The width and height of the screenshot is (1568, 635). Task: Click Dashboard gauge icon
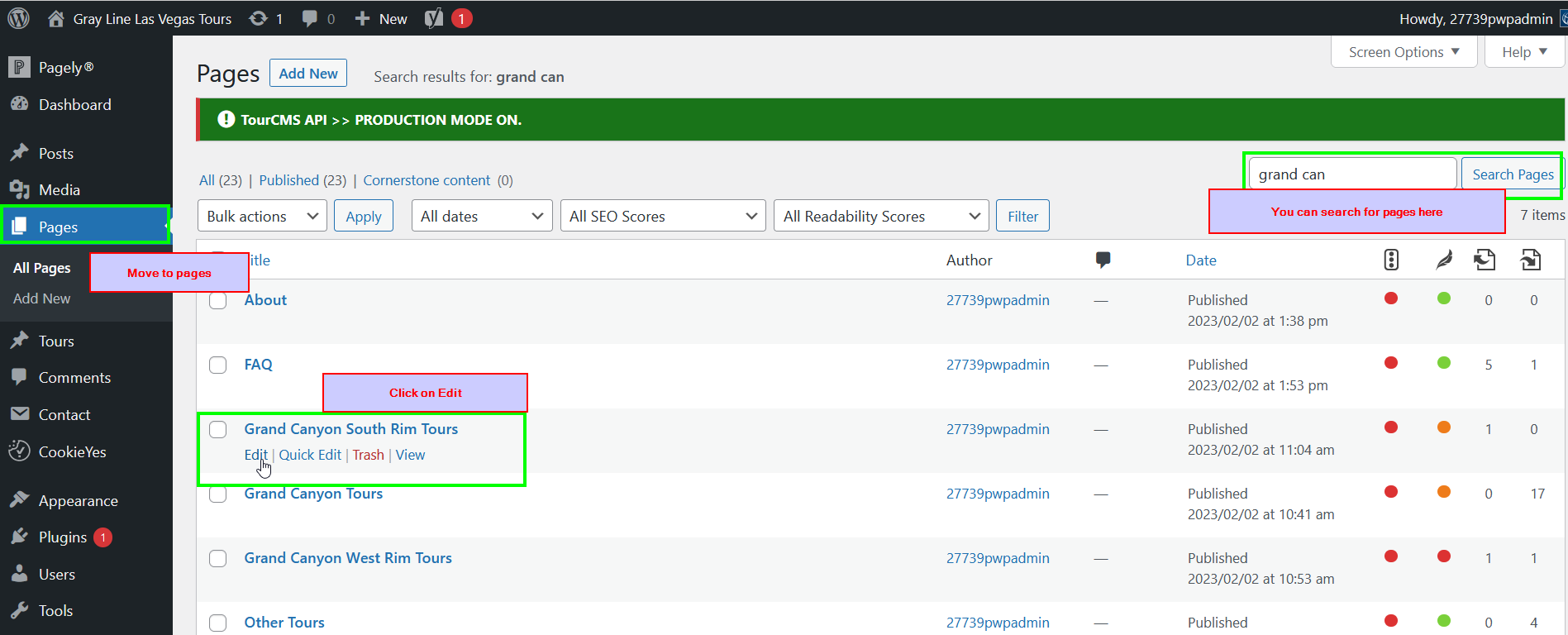pos(19,104)
